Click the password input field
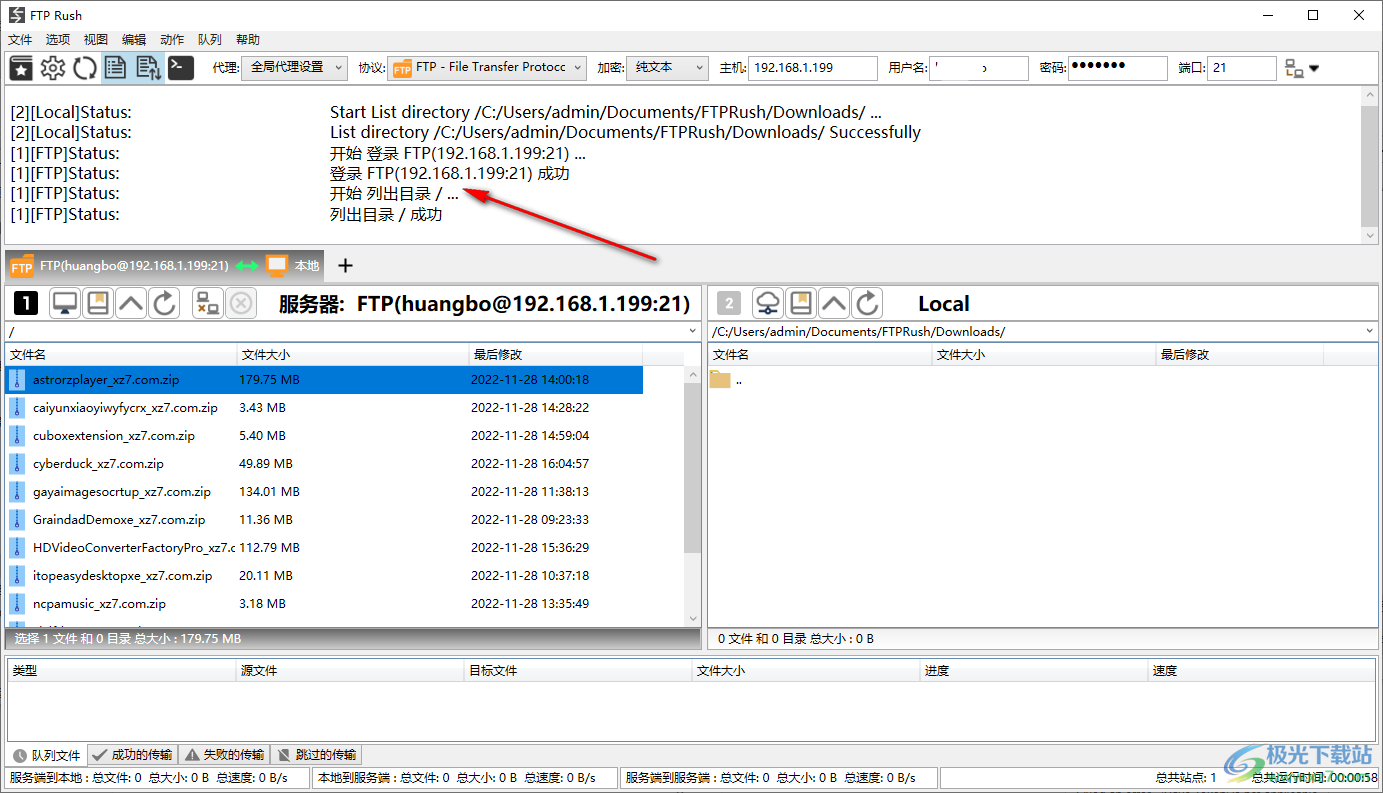 [1117, 68]
